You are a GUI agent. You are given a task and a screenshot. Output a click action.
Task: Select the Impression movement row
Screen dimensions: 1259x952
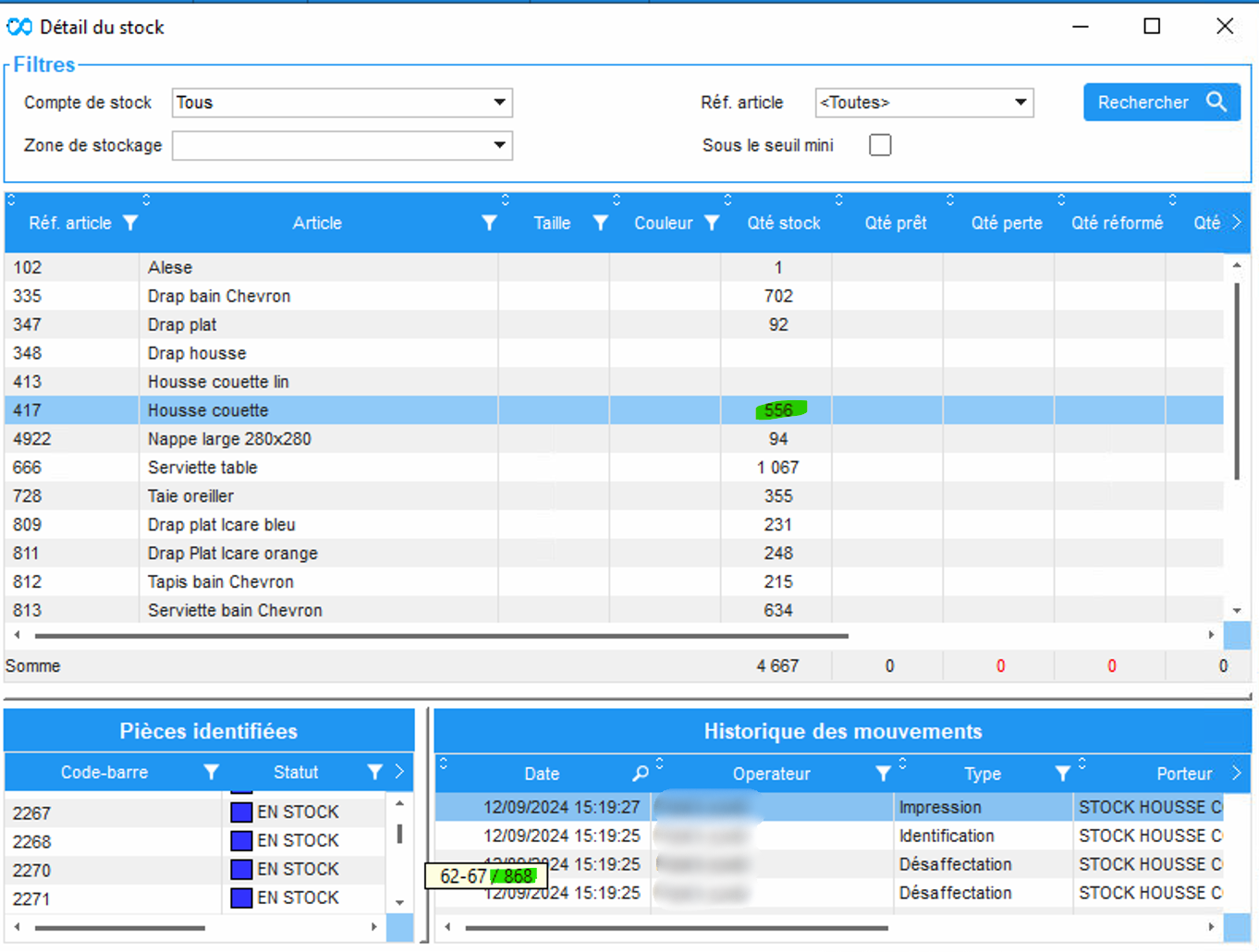829,807
